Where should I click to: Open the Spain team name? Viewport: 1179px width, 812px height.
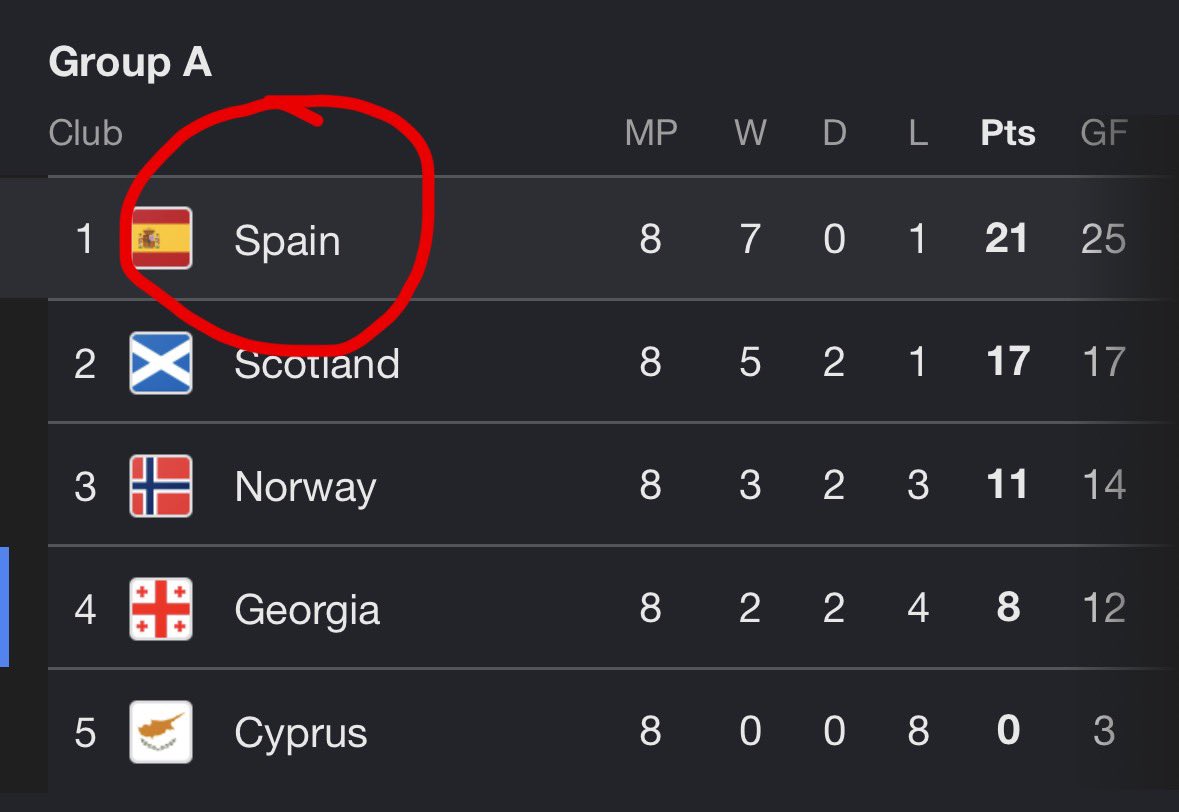pos(287,241)
